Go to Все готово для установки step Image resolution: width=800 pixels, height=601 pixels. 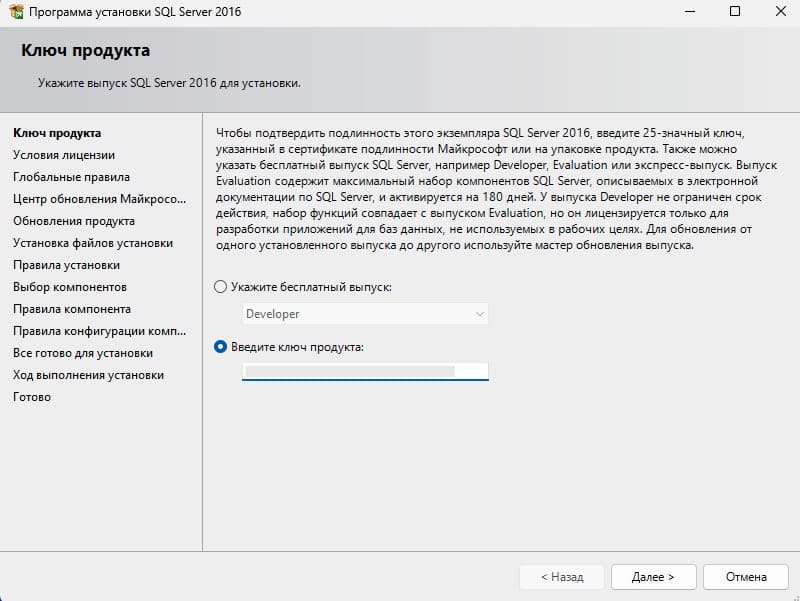[83, 353]
